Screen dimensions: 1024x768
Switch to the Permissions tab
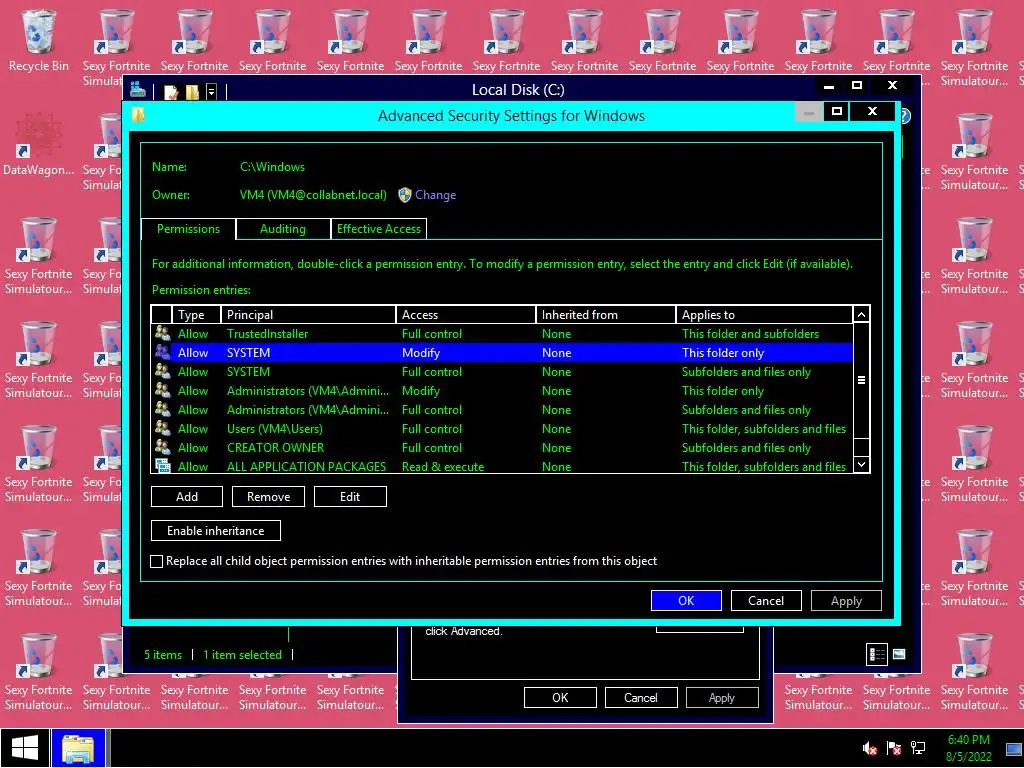[x=188, y=229]
